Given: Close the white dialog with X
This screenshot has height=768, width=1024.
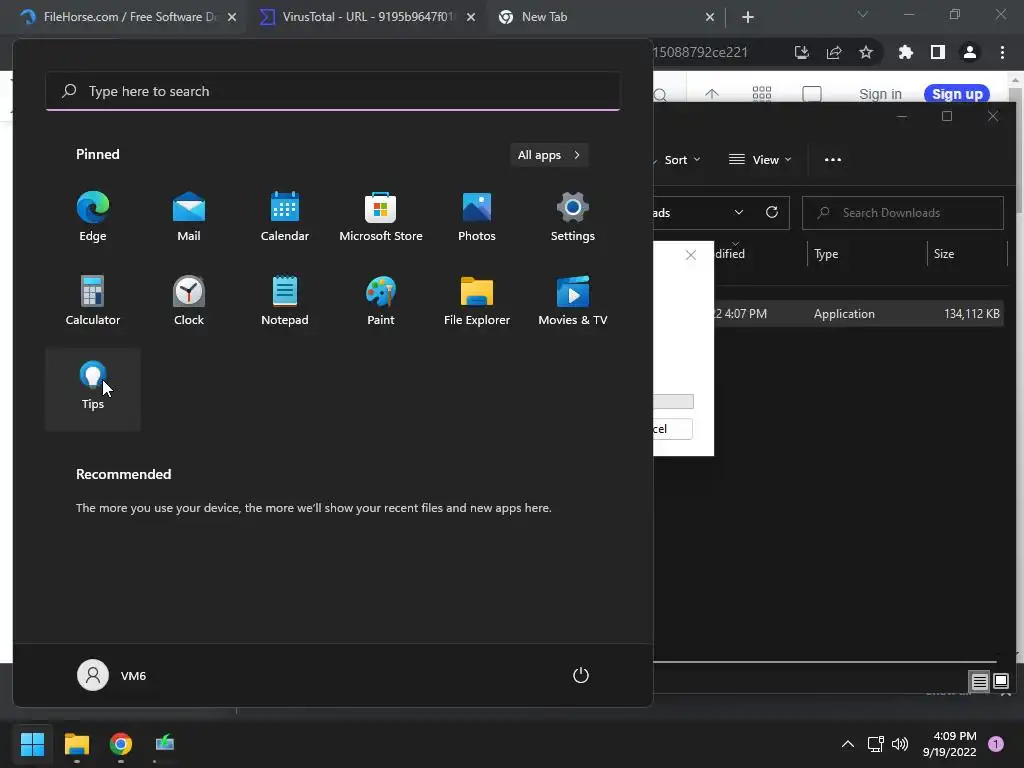Looking at the screenshot, I should [x=691, y=255].
